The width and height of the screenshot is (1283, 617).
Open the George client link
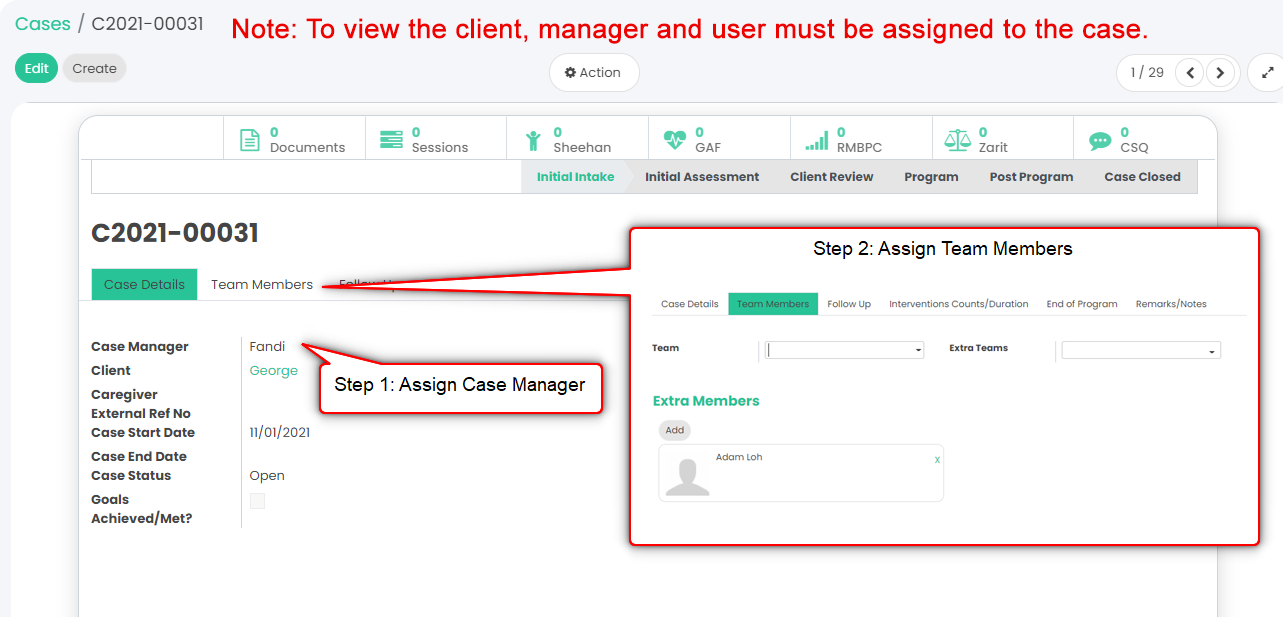(273, 371)
